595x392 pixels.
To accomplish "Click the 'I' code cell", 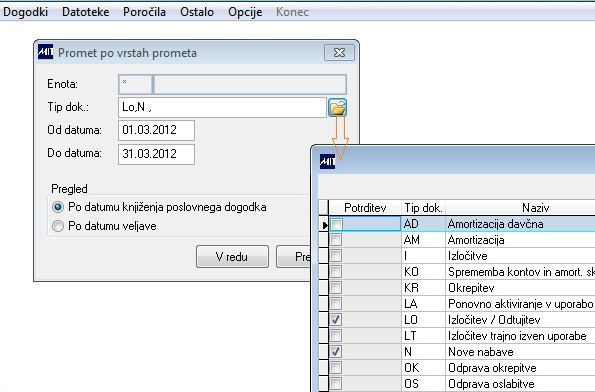I will click(423, 256).
